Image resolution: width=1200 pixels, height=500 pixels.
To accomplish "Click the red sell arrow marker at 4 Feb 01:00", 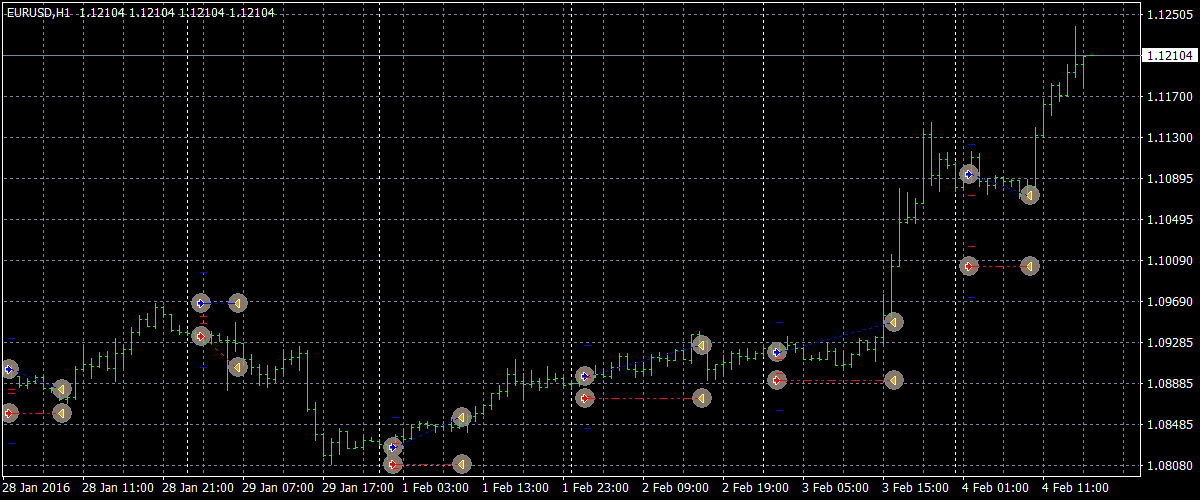I will click(968, 266).
